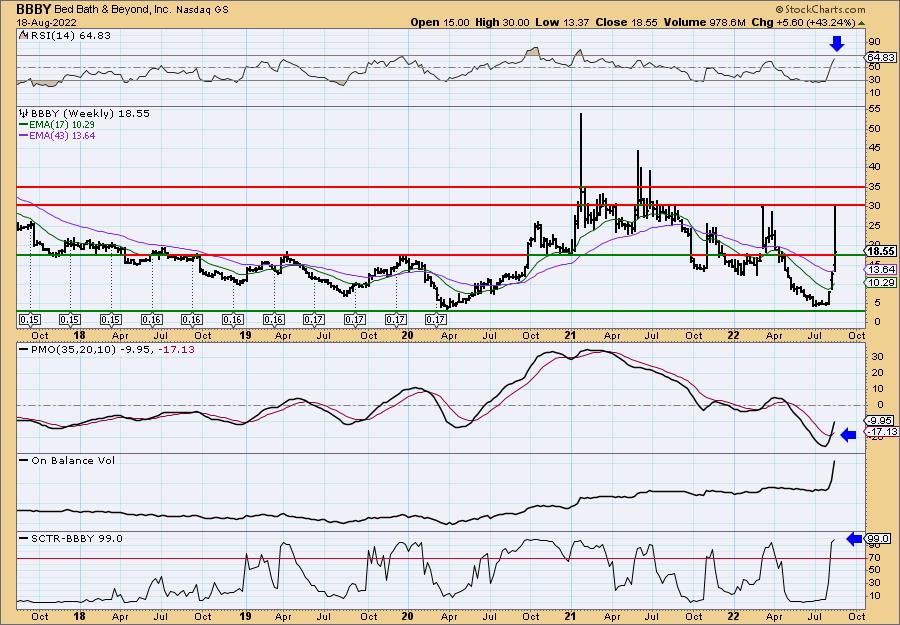Select the SCTR-BBBY 99.0 panel legend
Screen dimensions: 900x625
(71, 538)
